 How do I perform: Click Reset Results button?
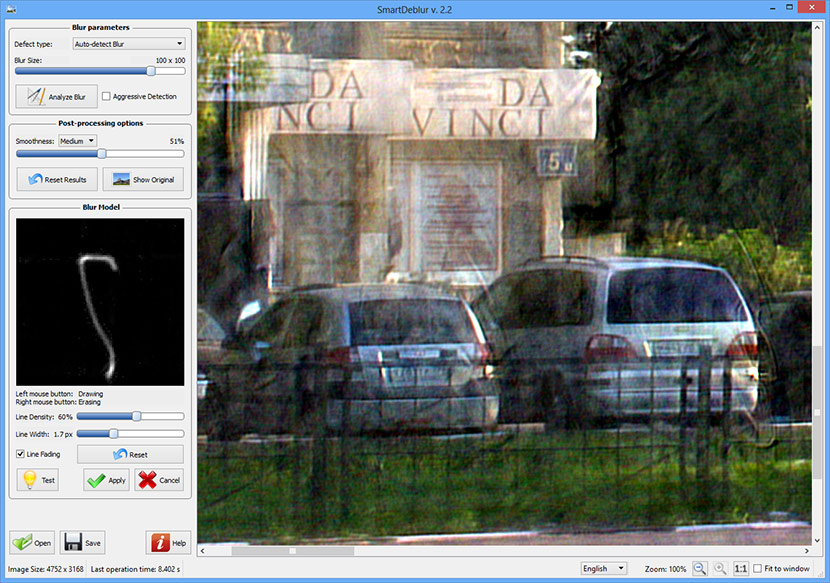click(x=57, y=180)
